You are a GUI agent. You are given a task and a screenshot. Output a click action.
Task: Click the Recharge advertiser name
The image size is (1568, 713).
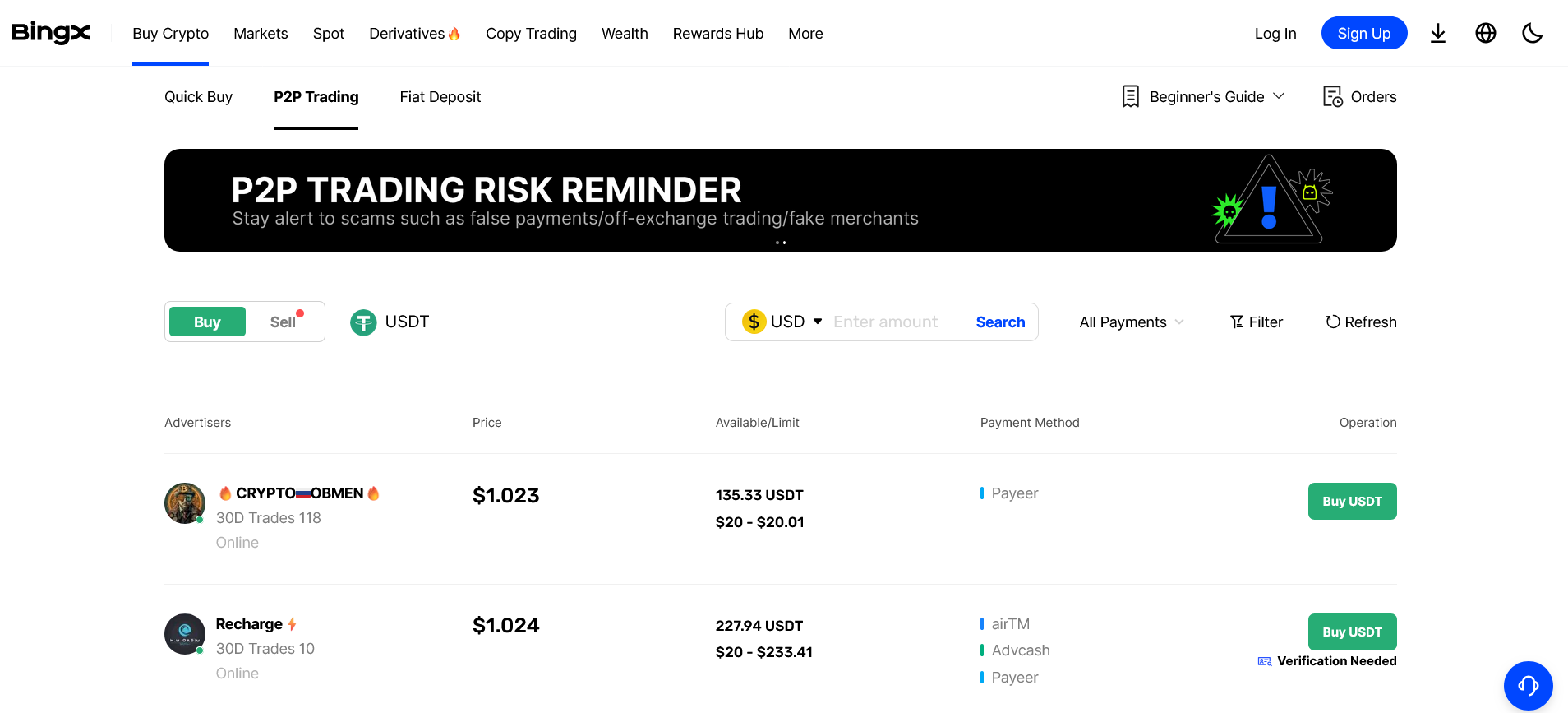pyautogui.click(x=249, y=624)
